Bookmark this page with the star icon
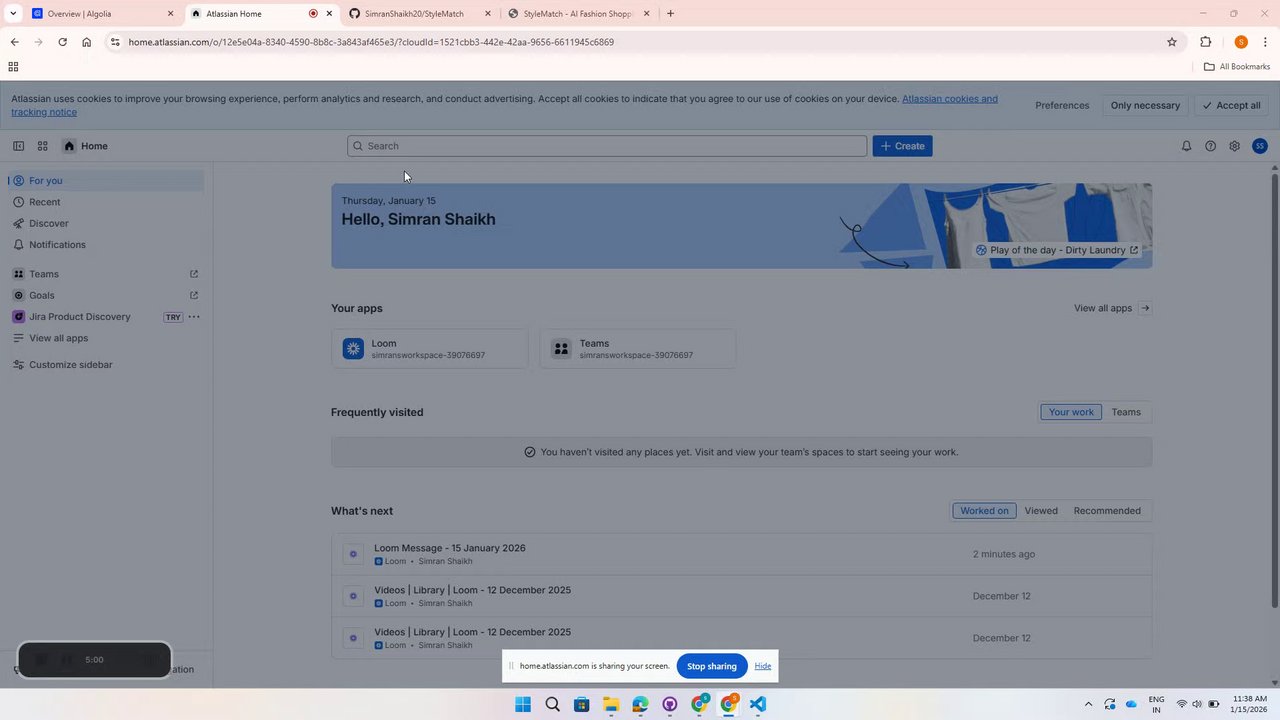Screen dimensions: 1280x720 pyautogui.click(x=1172, y=42)
